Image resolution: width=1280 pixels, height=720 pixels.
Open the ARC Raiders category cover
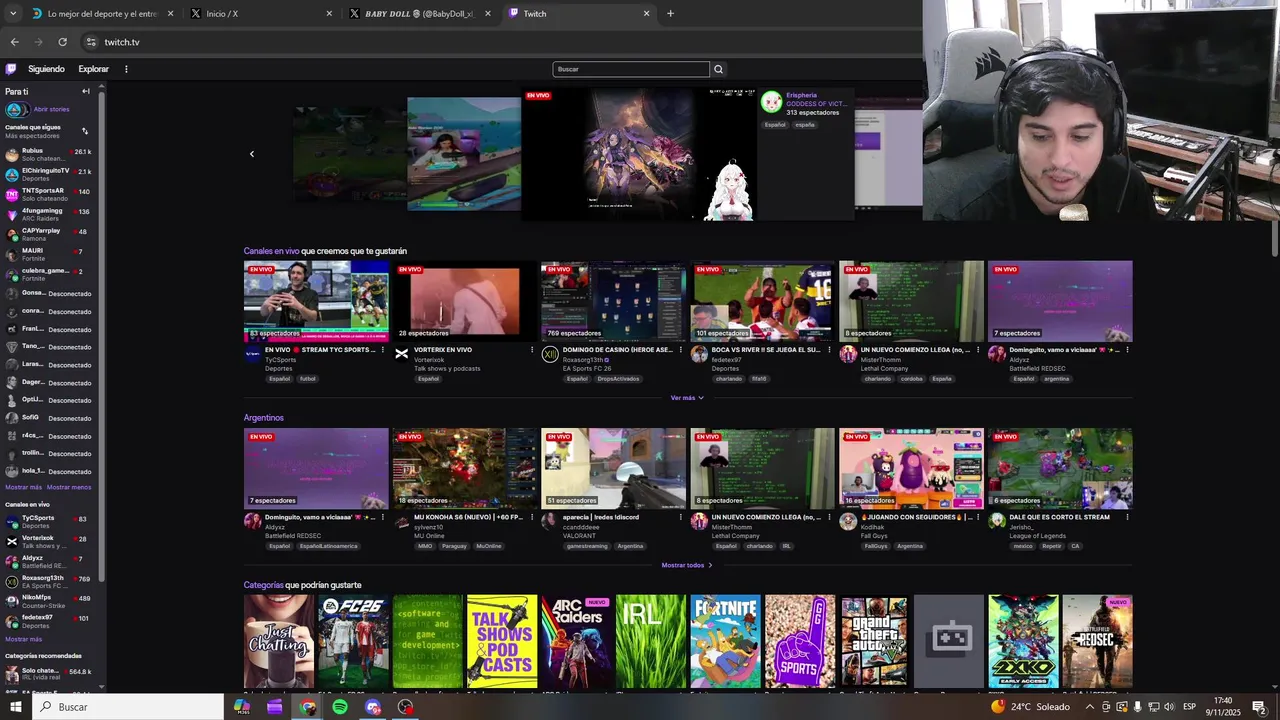click(x=576, y=641)
